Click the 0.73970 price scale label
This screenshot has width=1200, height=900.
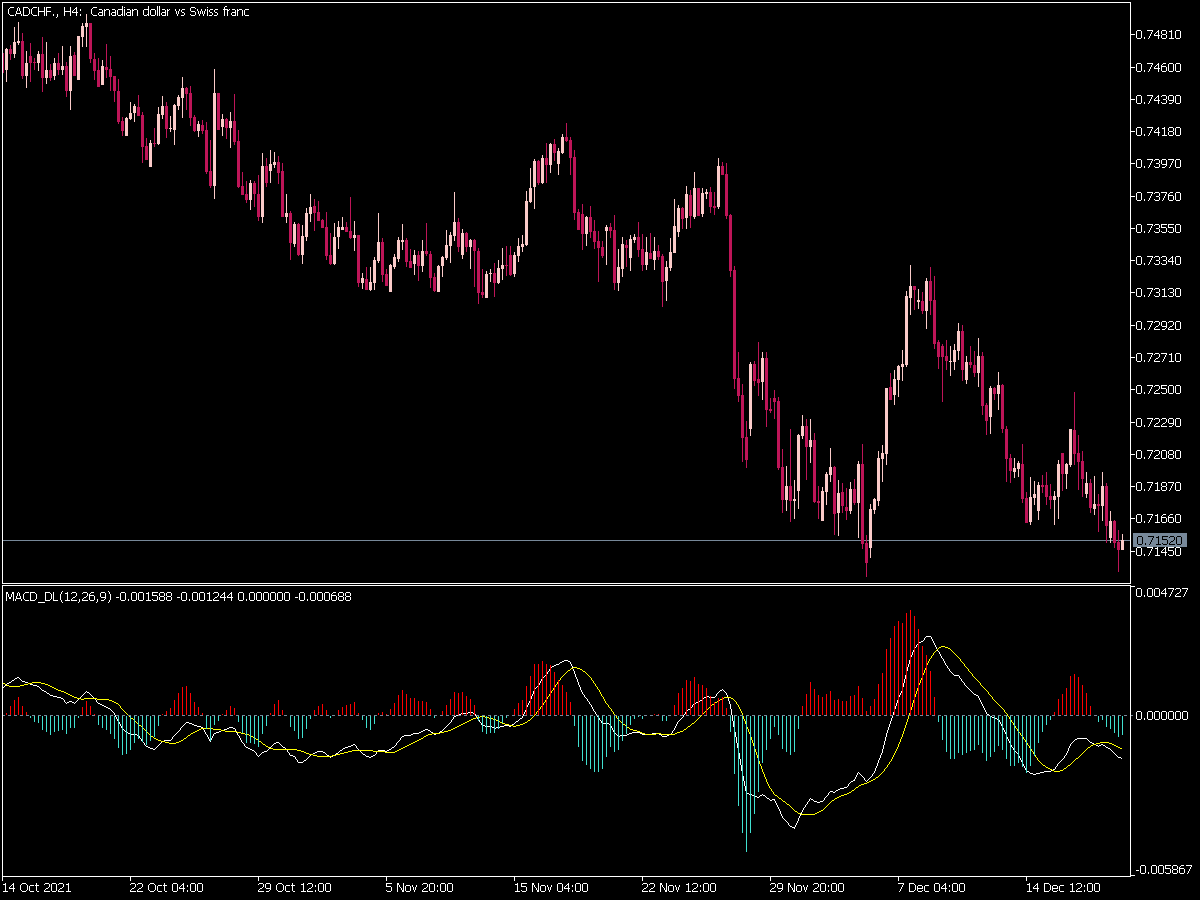1160,164
